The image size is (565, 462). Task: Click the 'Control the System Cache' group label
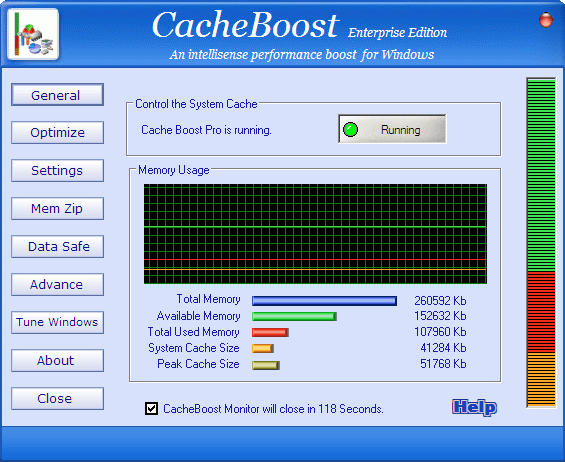click(x=196, y=104)
